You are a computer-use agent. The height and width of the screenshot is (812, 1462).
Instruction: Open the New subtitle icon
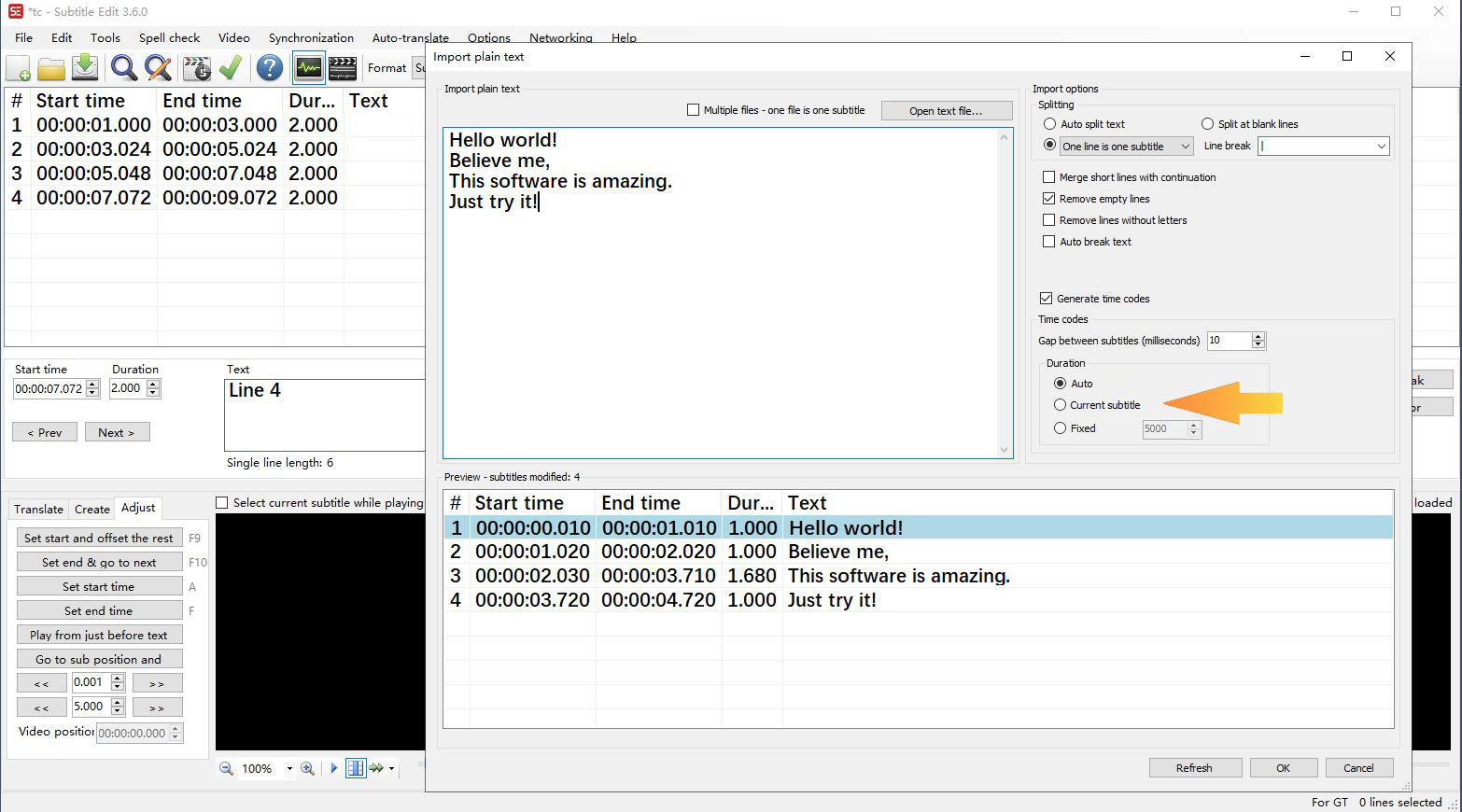tap(18, 67)
